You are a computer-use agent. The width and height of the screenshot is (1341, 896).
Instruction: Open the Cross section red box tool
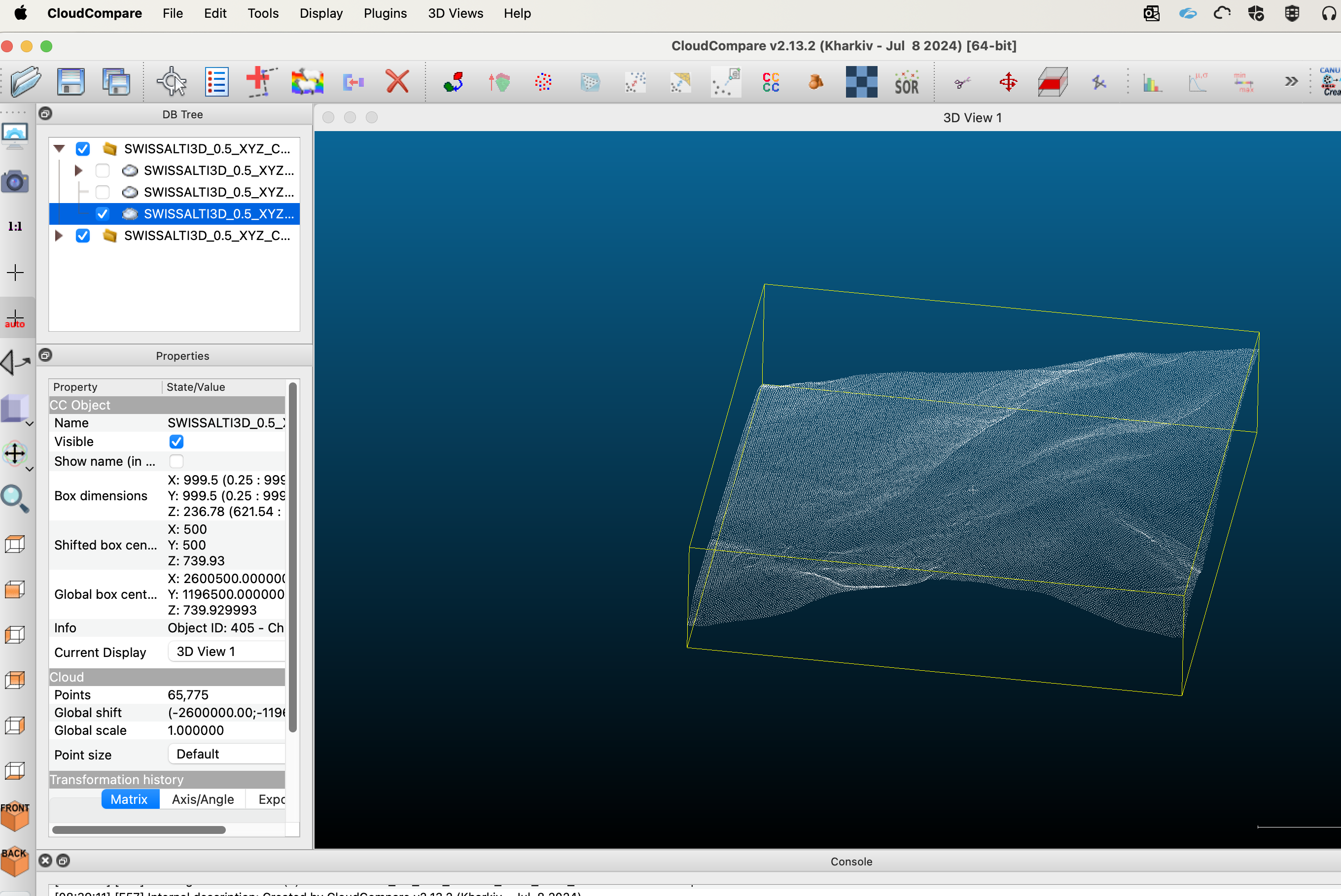[x=1053, y=82]
